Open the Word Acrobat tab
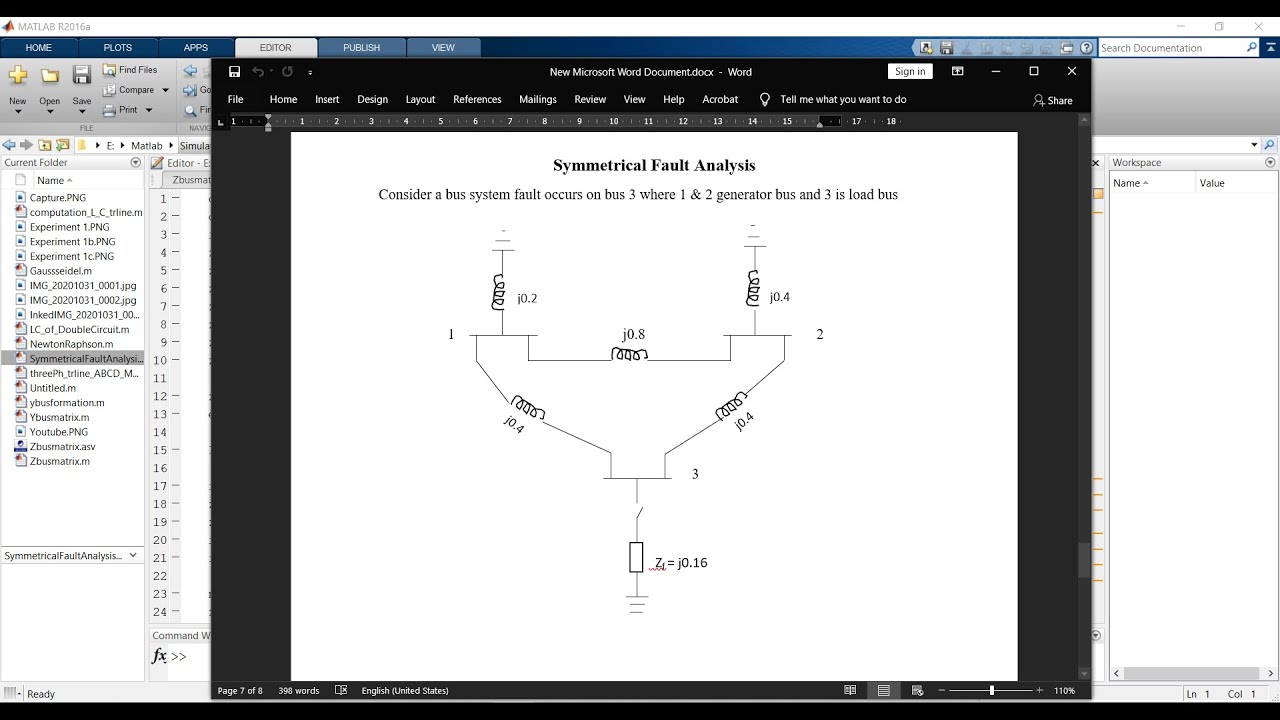1280x720 pixels. (x=720, y=100)
